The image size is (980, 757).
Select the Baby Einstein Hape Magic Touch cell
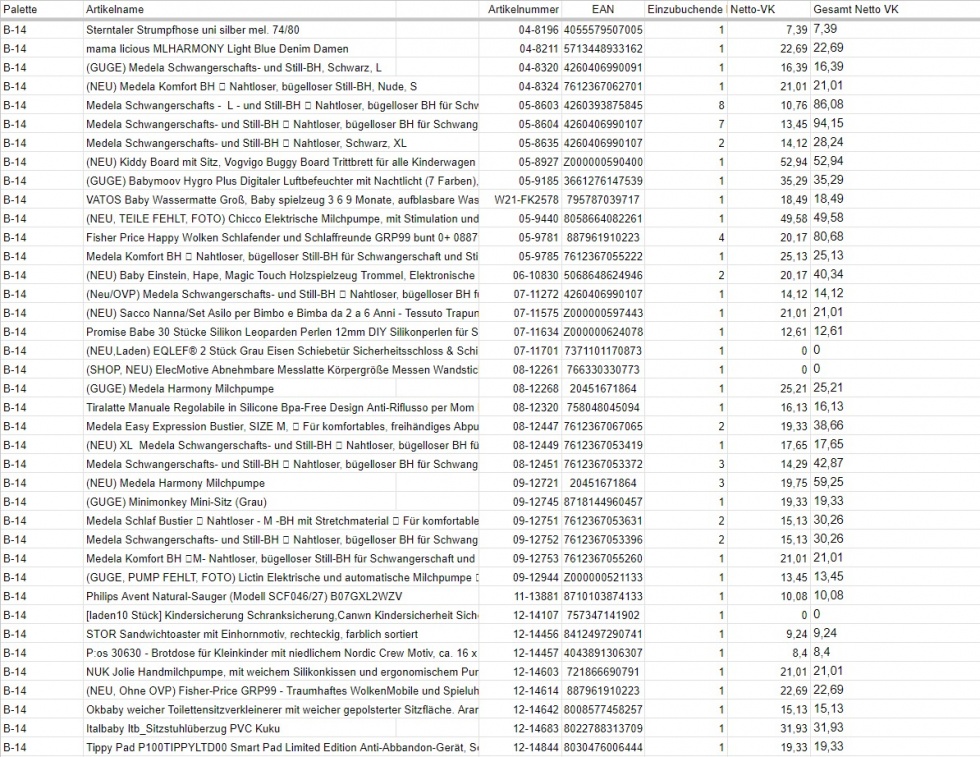point(281,275)
